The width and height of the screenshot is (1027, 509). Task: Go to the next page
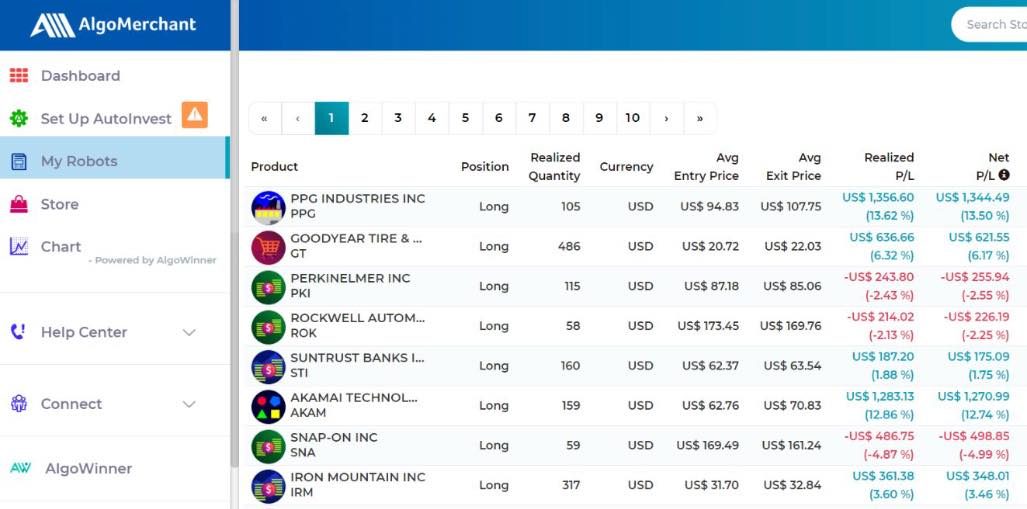point(666,118)
